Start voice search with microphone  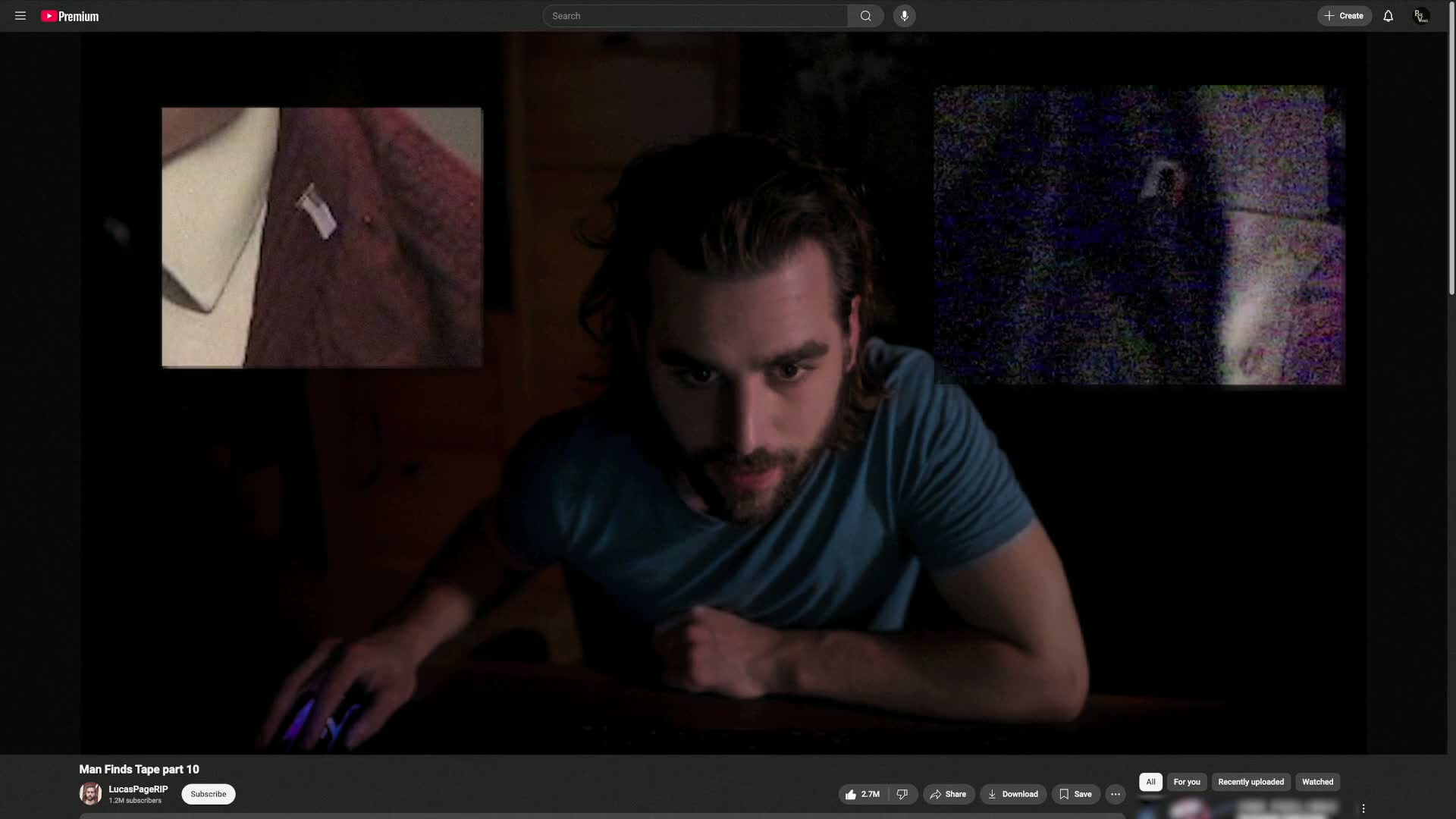point(904,16)
